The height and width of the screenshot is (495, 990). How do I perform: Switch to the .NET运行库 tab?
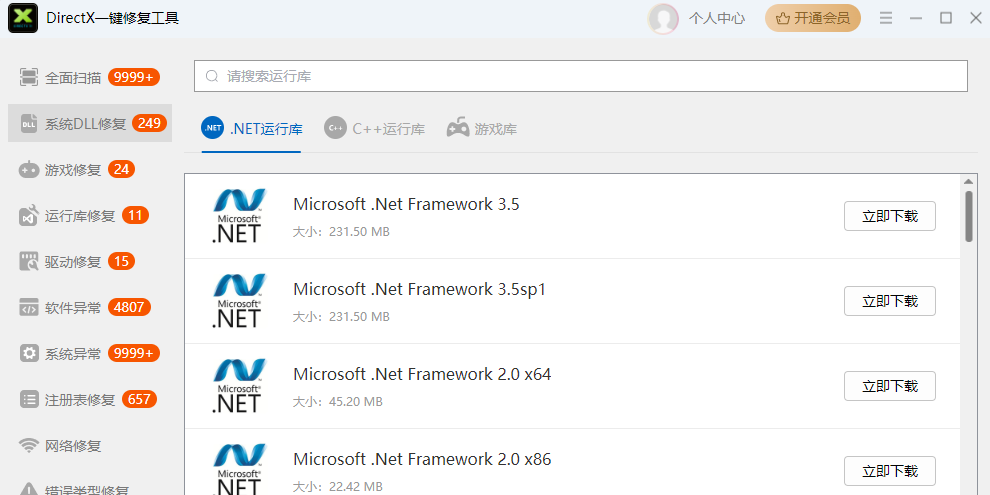pos(252,129)
